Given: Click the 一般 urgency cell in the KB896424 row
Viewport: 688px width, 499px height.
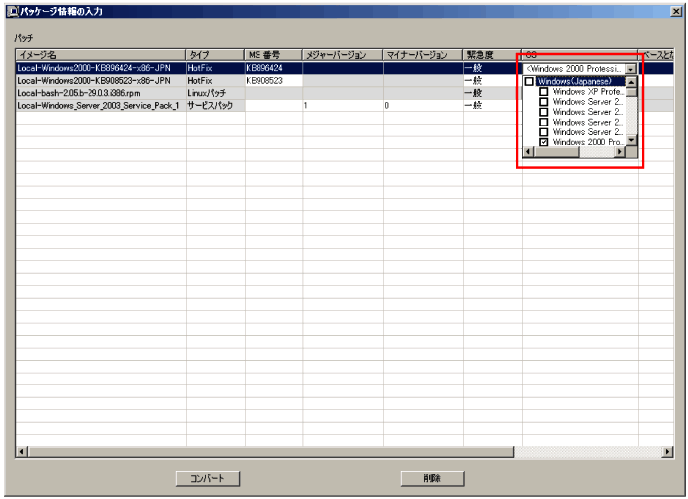Looking at the screenshot, I should coord(492,68).
